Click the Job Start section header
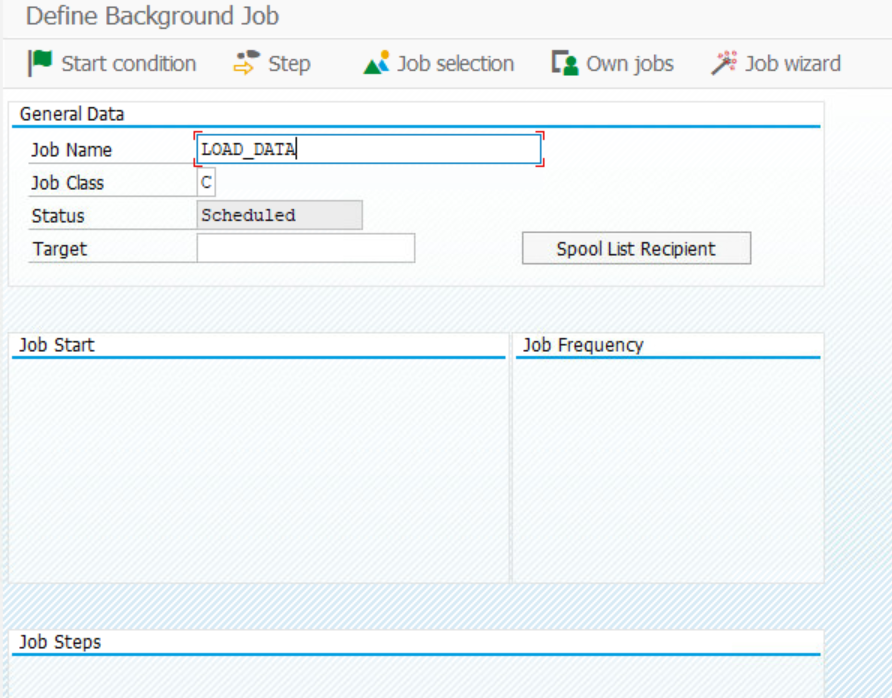 57,345
